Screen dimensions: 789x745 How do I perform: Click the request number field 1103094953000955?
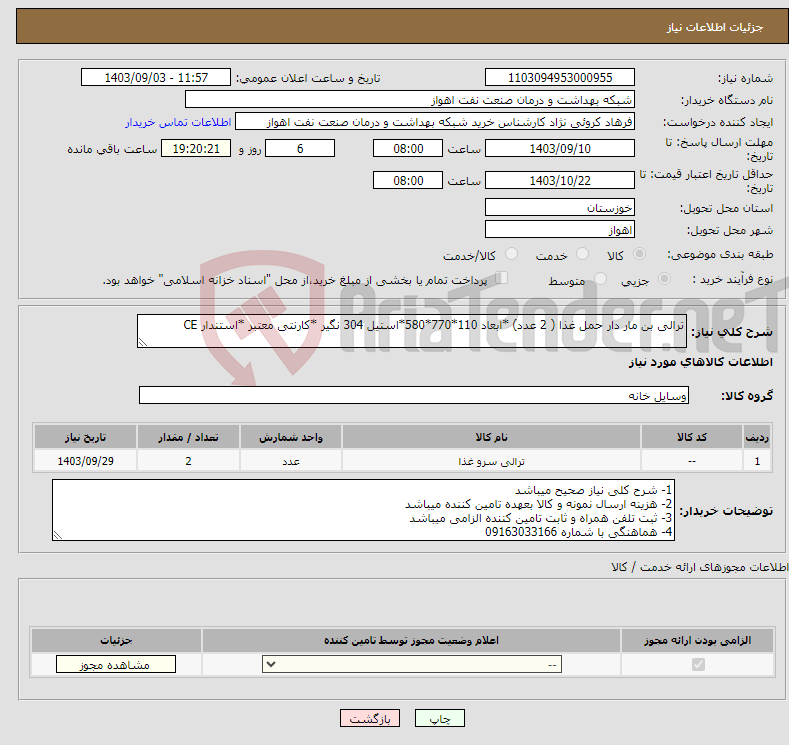coord(560,77)
